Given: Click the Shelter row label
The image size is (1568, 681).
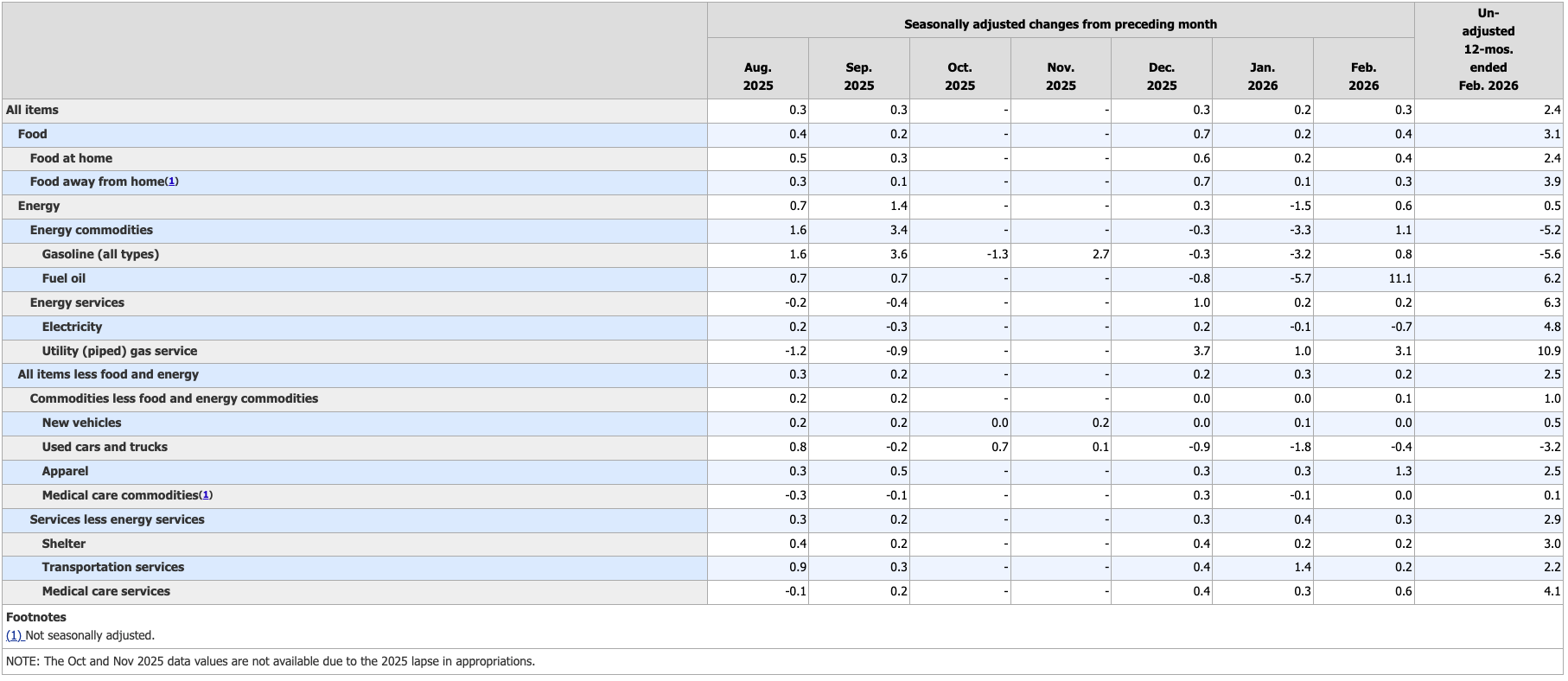Looking at the screenshot, I should 64,544.
